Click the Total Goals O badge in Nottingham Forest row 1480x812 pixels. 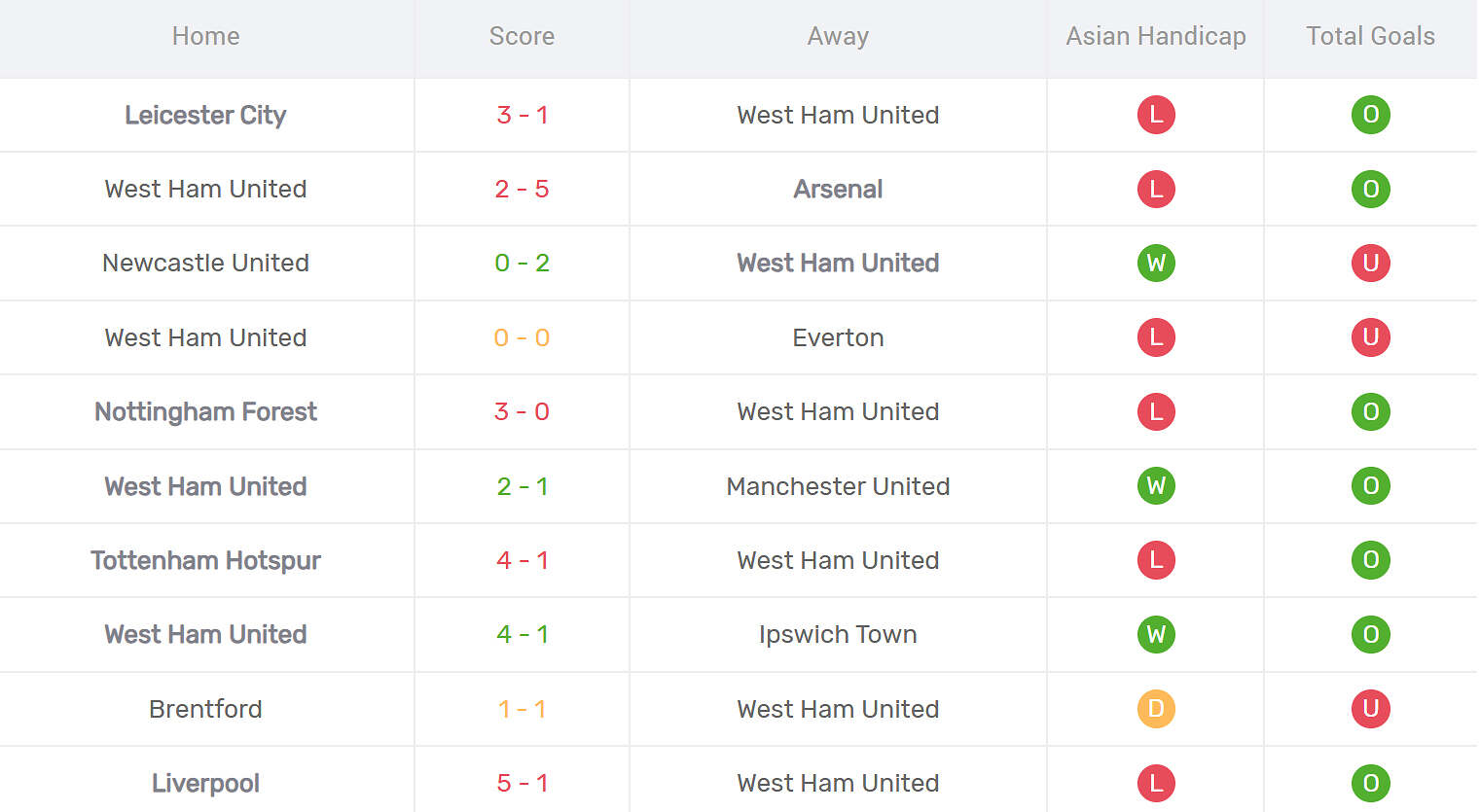(1370, 411)
